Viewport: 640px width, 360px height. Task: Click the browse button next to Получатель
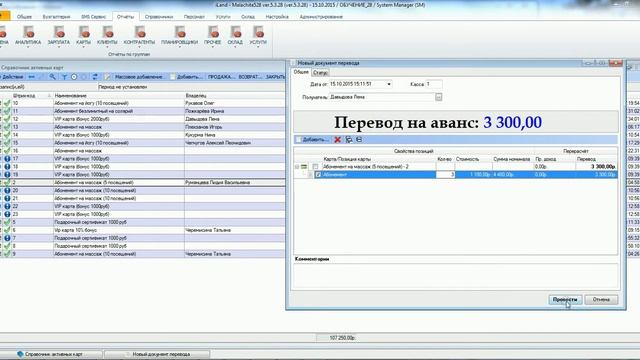pyautogui.click(x=438, y=97)
